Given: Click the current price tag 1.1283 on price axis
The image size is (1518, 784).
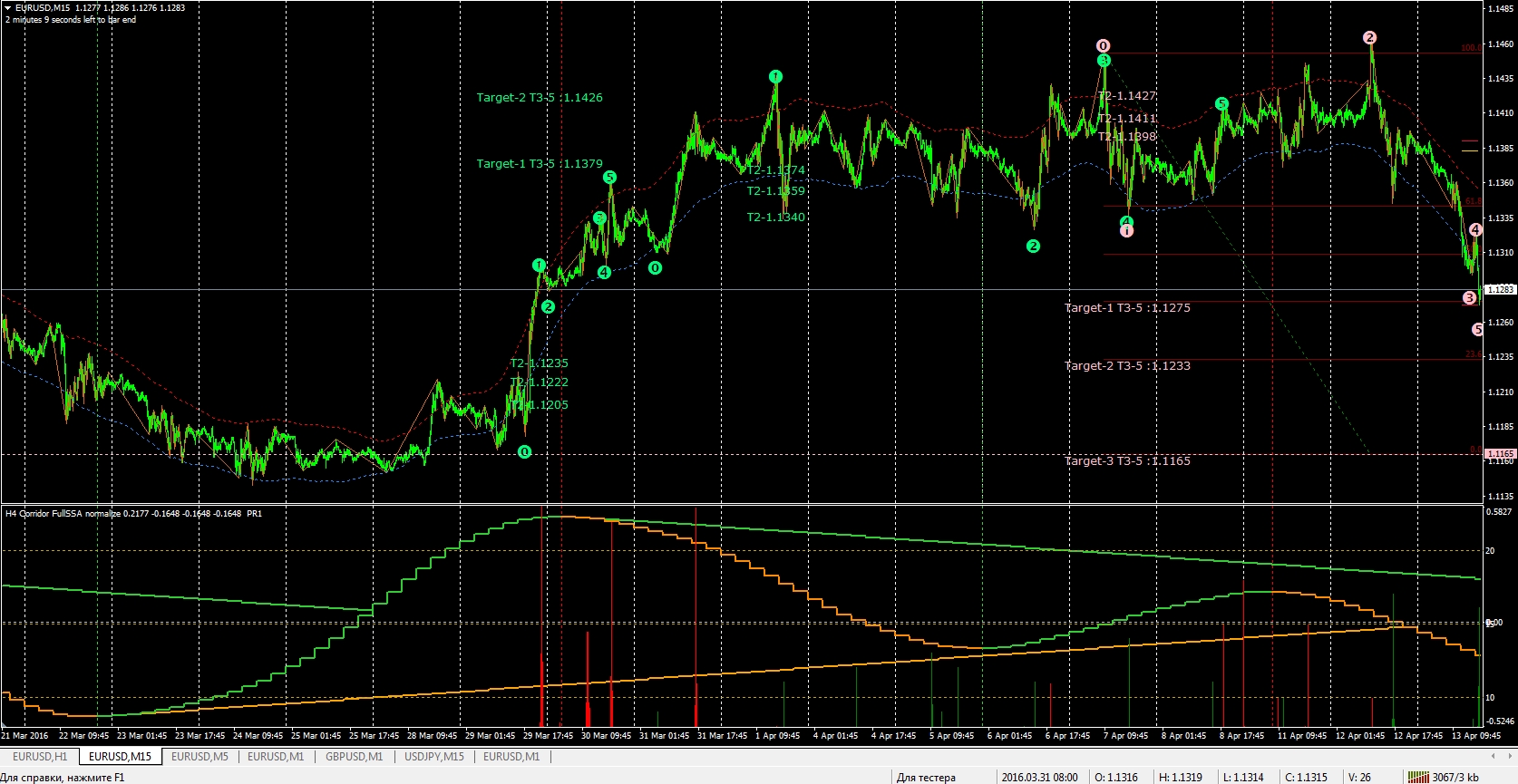Looking at the screenshot, I should pos(1501,290).
